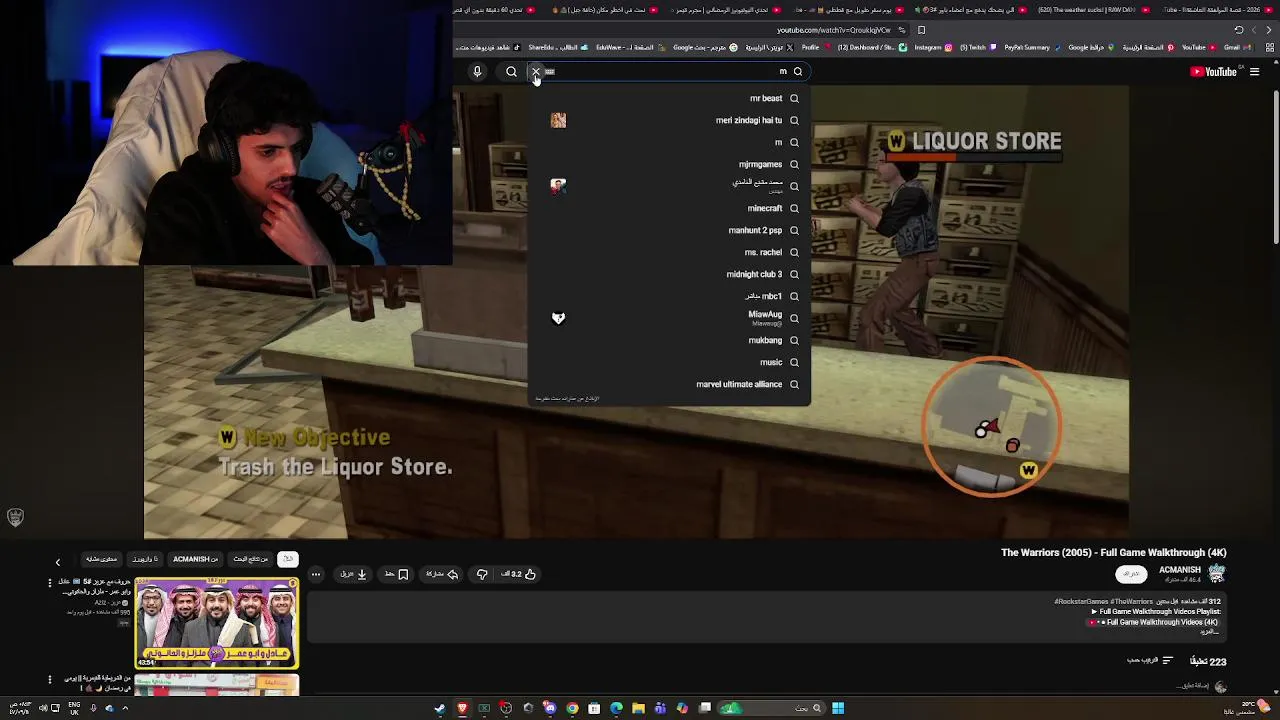Select the 'ACMANISH' filter chip
The image size is (1280, 720).
pos(195,559)
